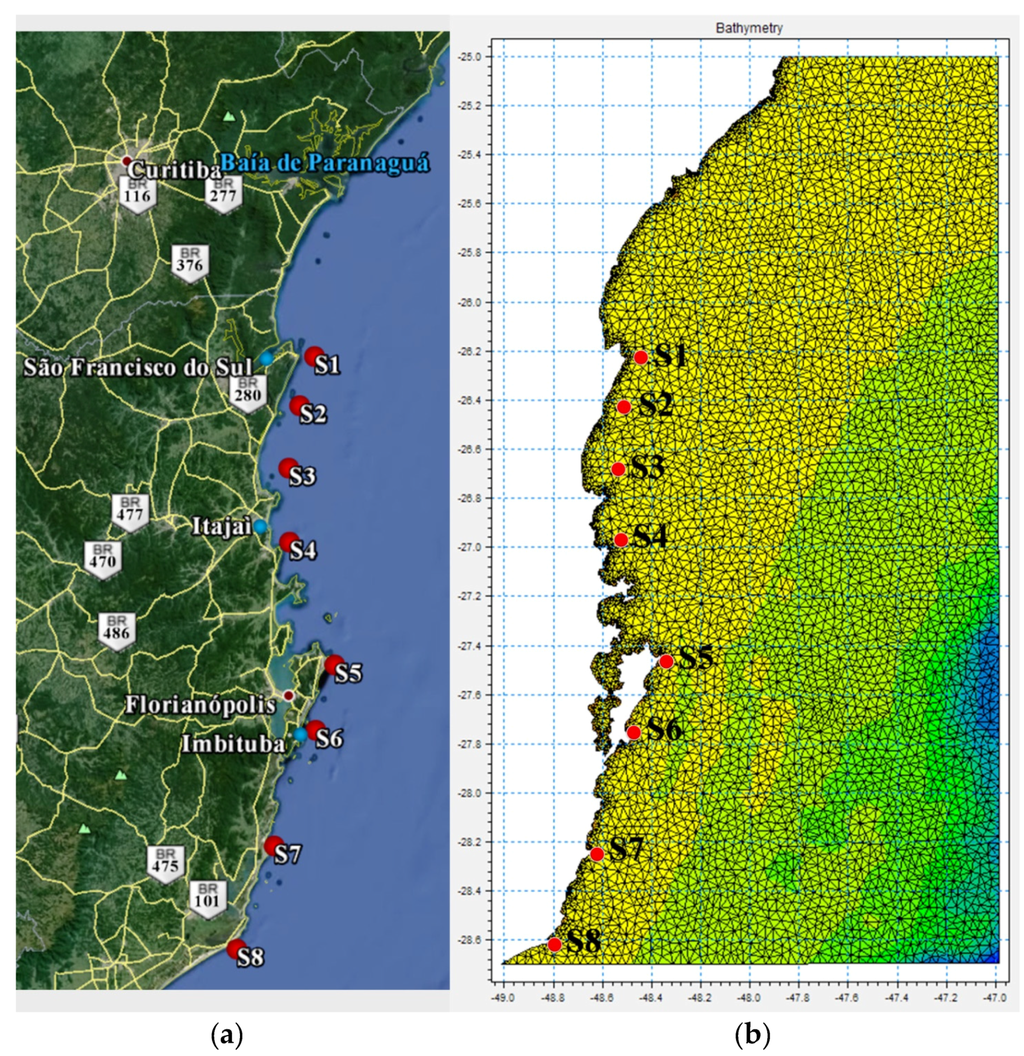This screenshot has width=1024, height=1056.
Task: Select the BR 116 highway shield
Action: [136, 192]
